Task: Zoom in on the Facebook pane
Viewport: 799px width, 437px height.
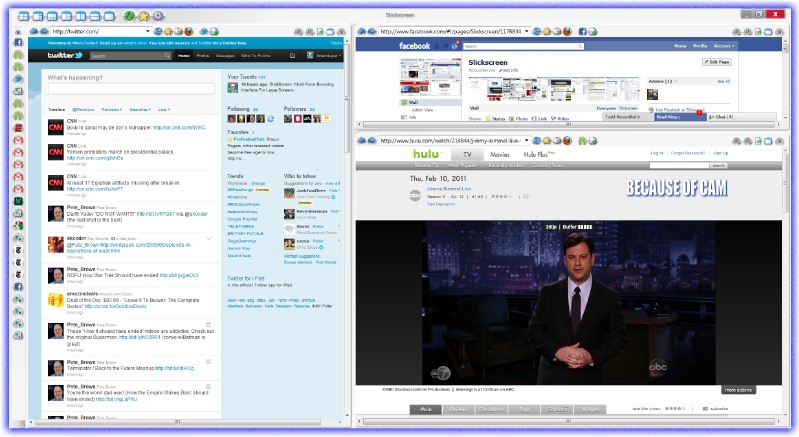Action: pyautogui.click(x=748, y=32)
